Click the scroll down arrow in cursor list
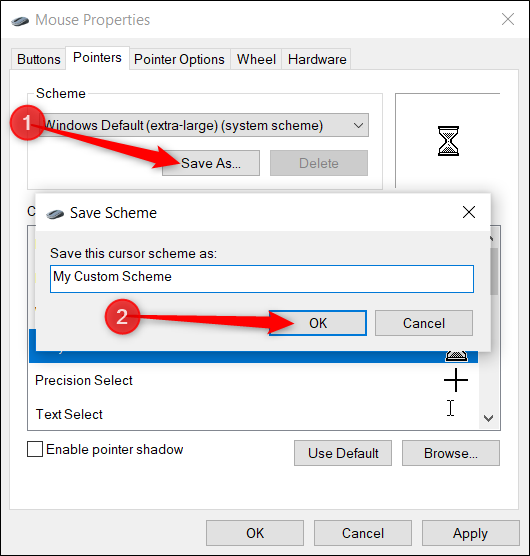The height and width of the screenshot is (556, 530). pos(489,418)
